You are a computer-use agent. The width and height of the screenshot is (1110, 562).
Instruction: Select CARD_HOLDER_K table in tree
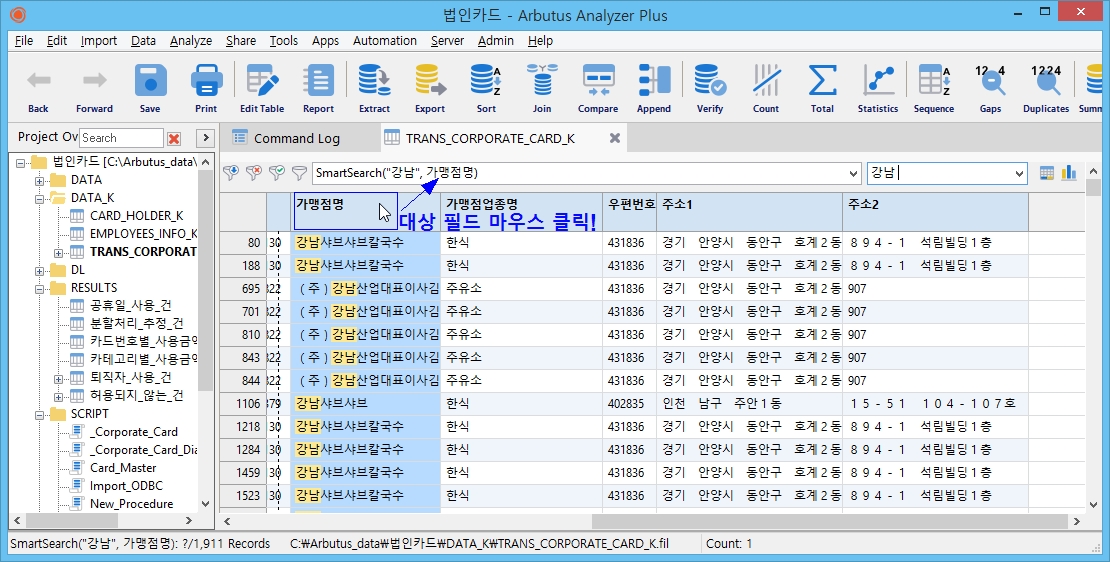pyautogui.click(x=136, y=216)
